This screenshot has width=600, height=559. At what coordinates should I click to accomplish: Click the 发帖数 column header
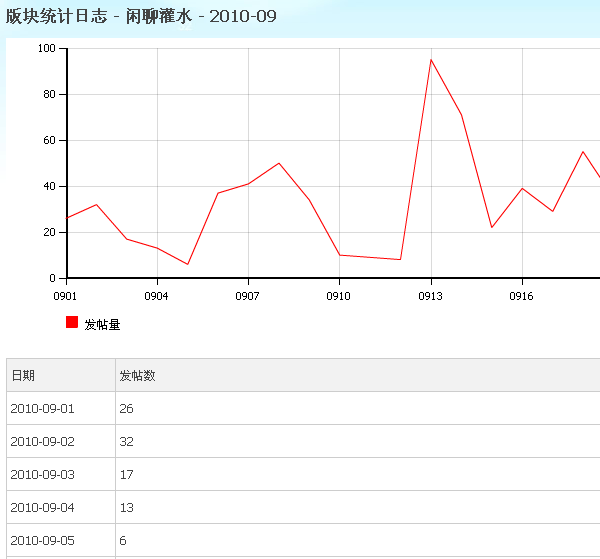point(137,375)
